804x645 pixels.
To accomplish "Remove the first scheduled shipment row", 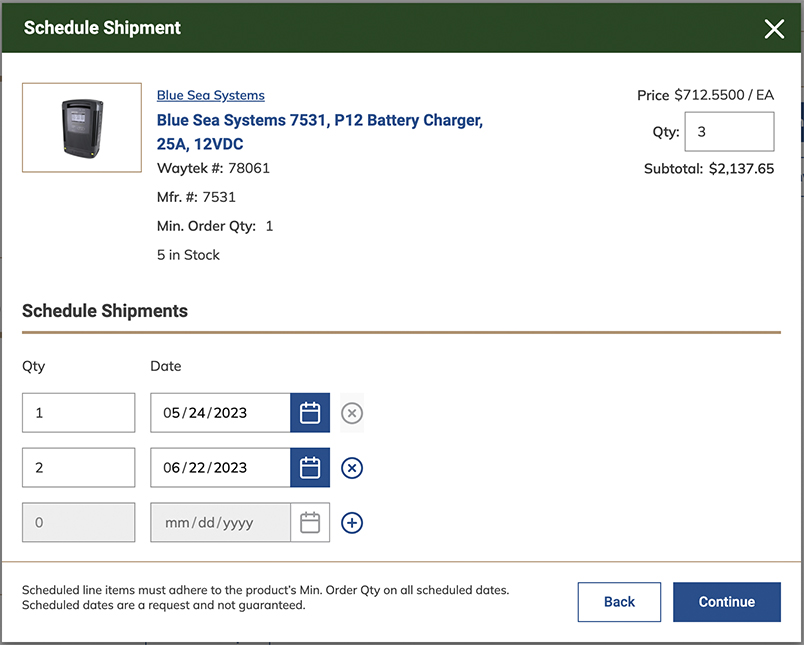I will coord(351,412).
